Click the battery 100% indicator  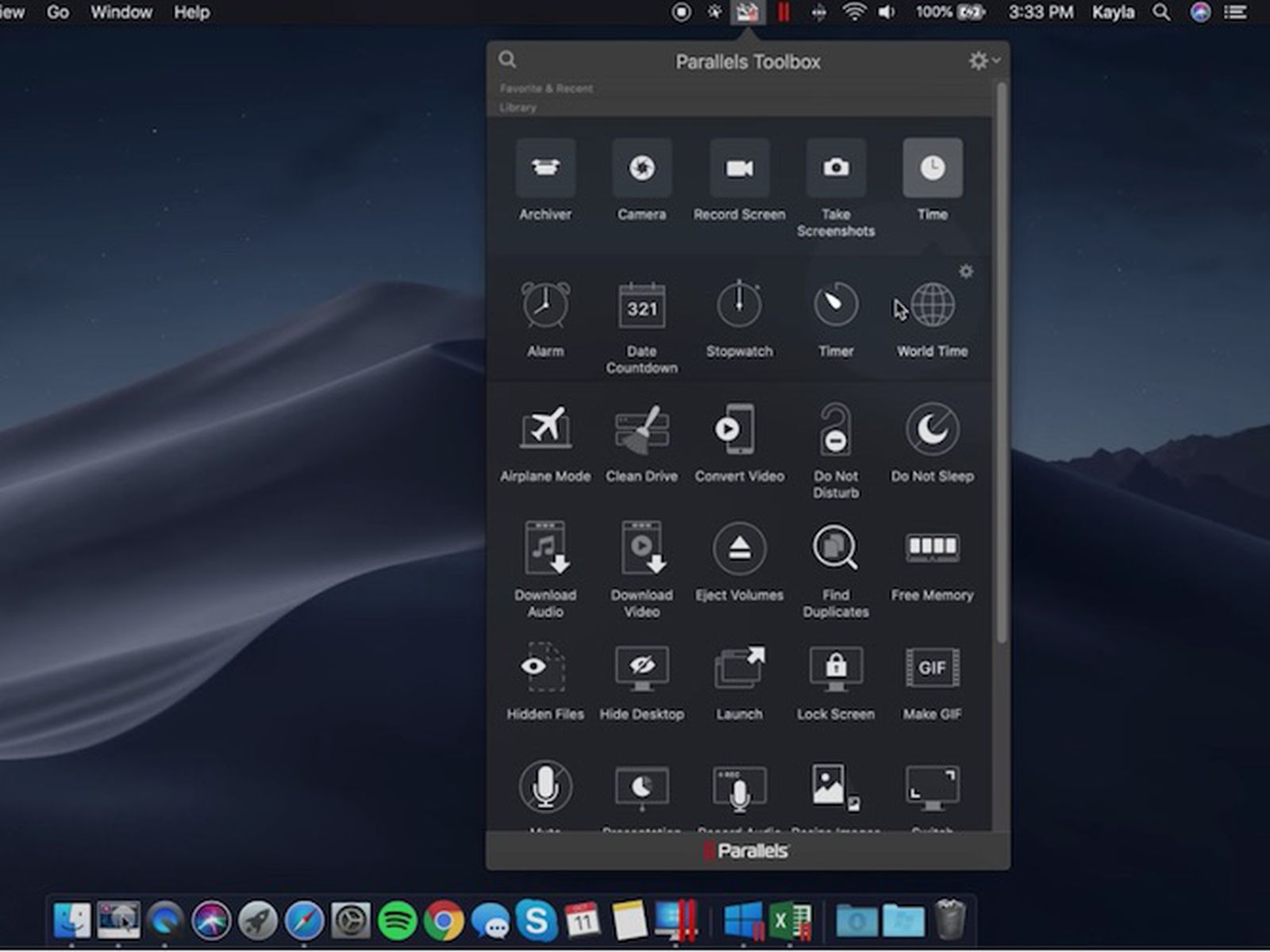point(950,12)
